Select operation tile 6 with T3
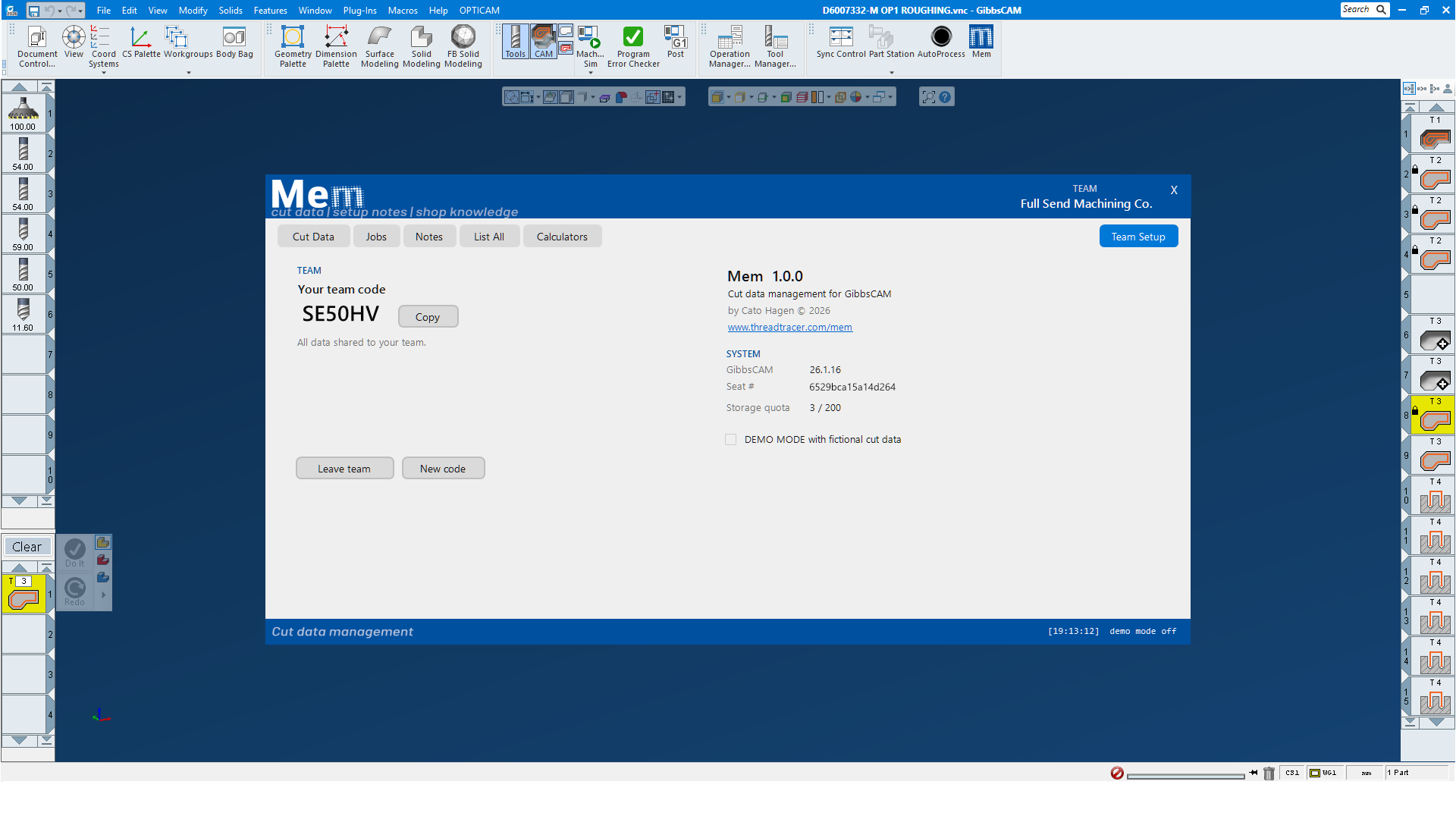Image resolution: width=1456 pixels, height=819 pixels. (x=1433, y=334)
